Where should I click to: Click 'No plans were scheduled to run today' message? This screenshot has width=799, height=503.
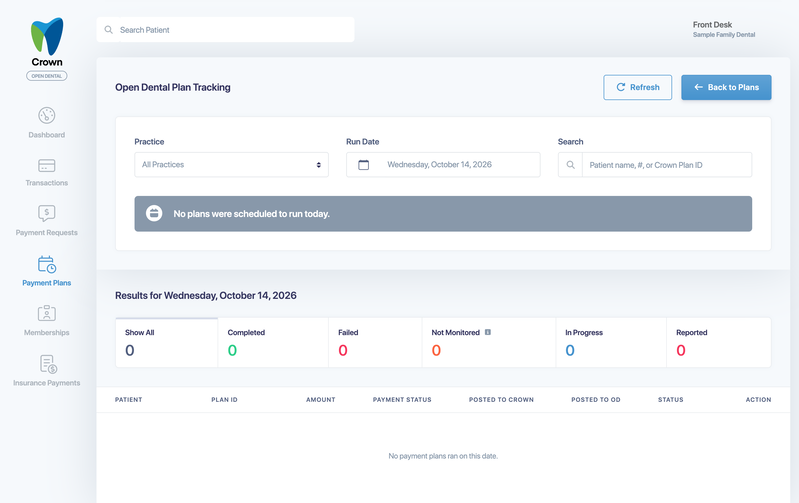[x=252, y=214]
